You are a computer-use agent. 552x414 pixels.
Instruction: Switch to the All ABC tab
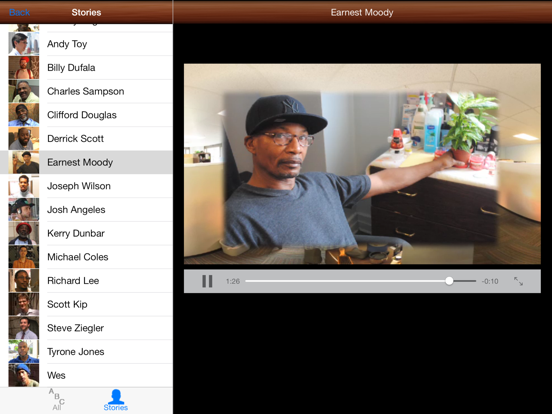click(x=57, y=400)
